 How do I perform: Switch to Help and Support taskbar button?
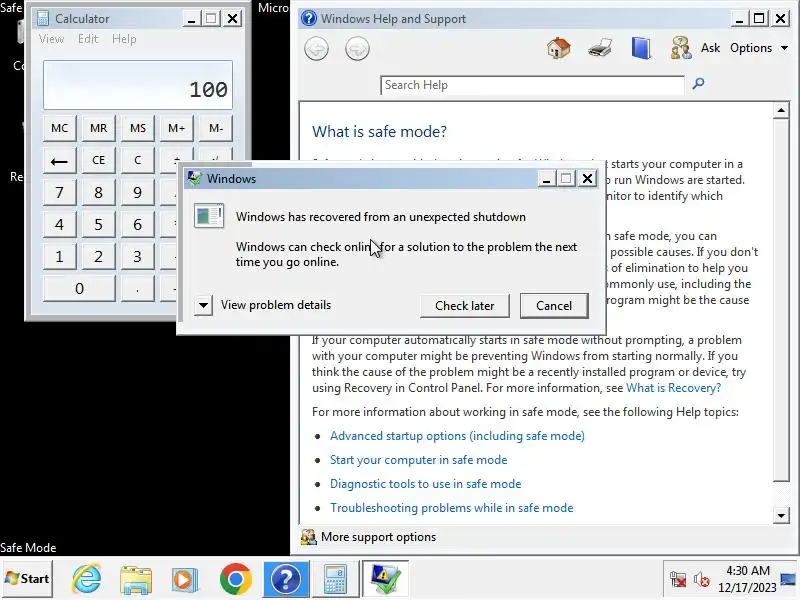[x=286, y=579]
